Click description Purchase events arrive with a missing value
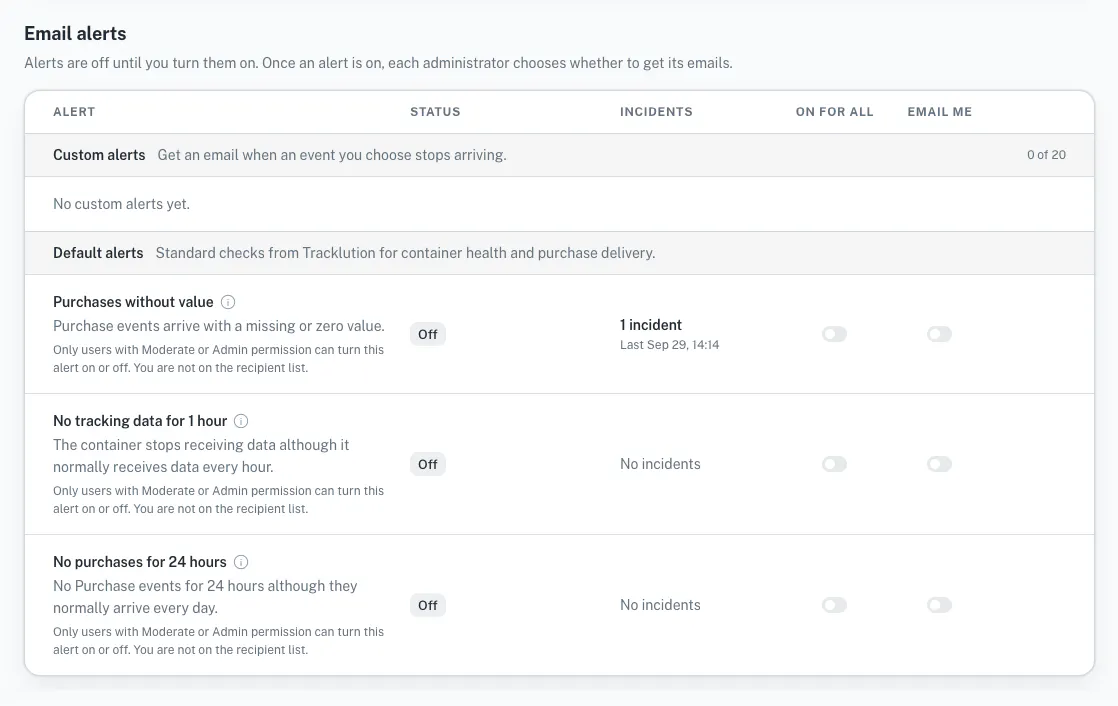1118x706 pixels. point(219,327)
